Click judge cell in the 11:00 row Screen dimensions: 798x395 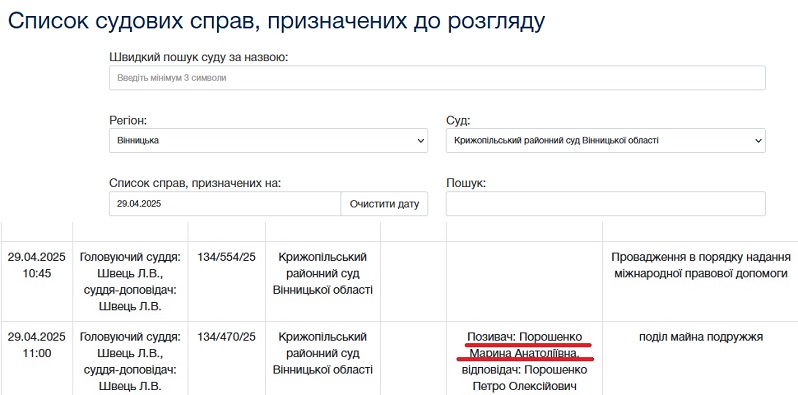coord(130,358)
